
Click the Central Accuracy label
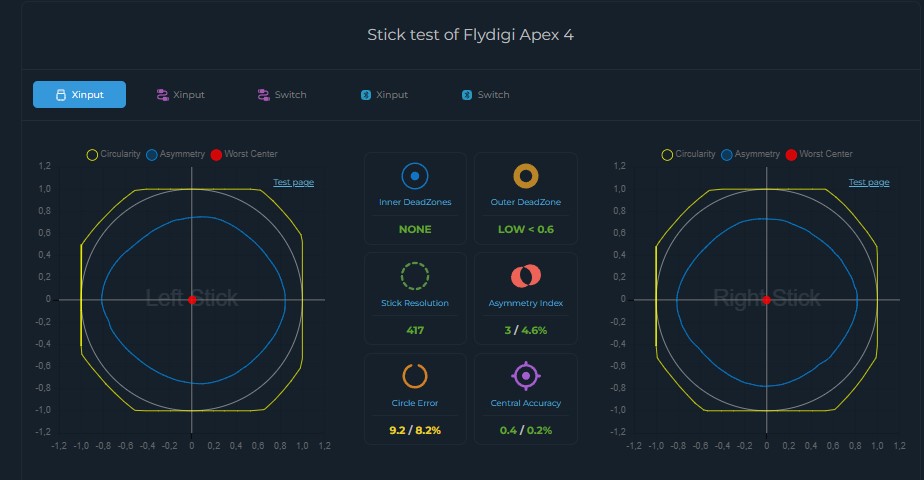(x=526, y=403)
